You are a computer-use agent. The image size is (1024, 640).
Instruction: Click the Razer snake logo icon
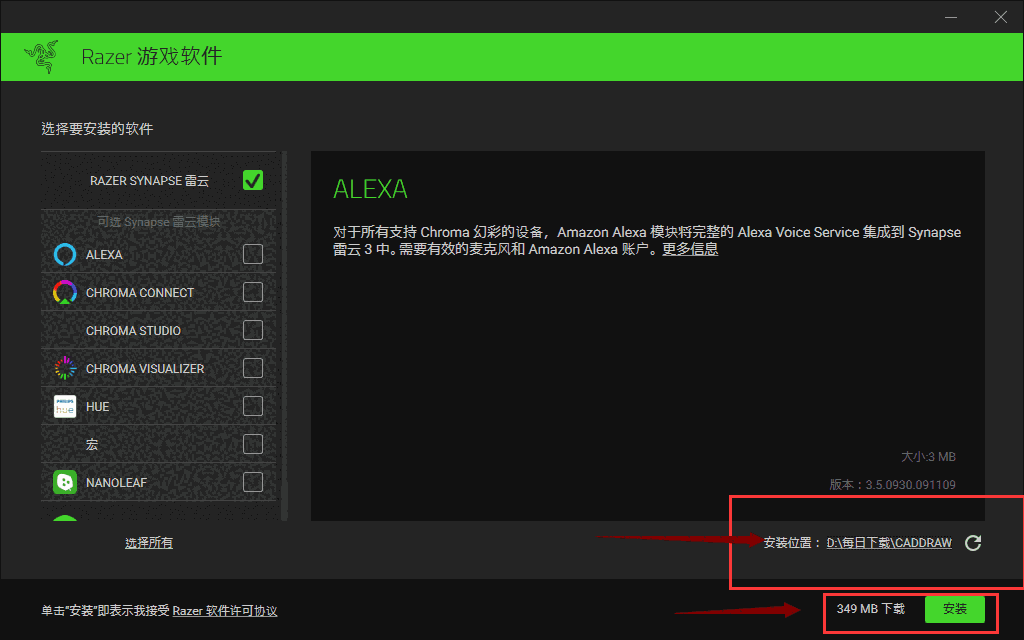(x=41, y=56)
